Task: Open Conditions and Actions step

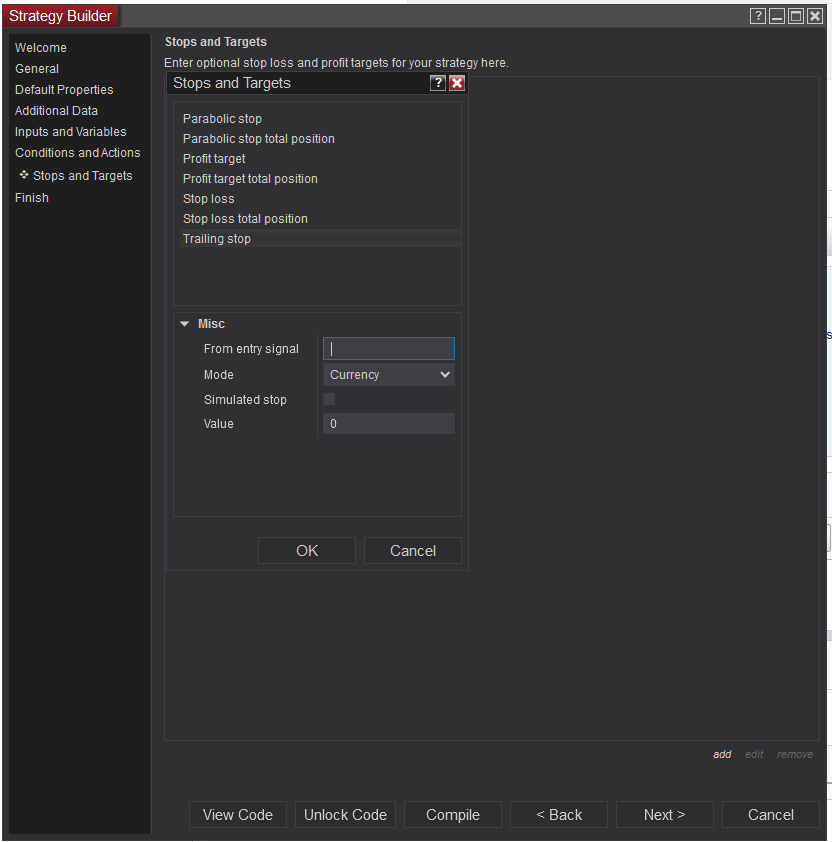Action: coord(77,153)
